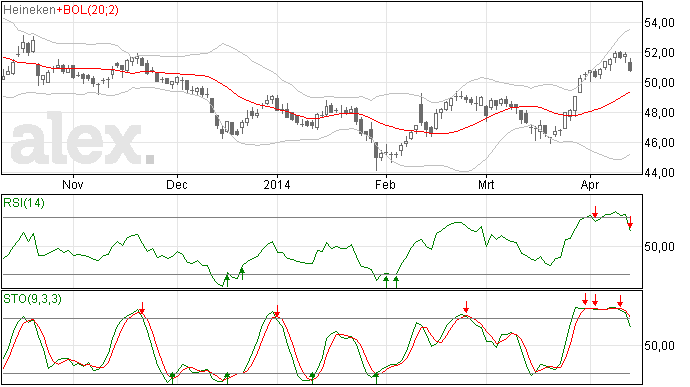Click the 52,00 price axis value
This screenshot has width=690, height=387.
click(659, 53)
